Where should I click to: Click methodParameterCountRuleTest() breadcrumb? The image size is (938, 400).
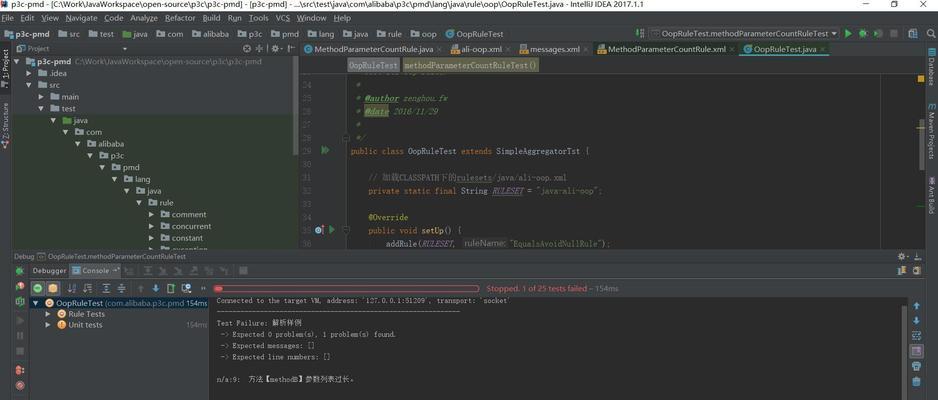471,65
